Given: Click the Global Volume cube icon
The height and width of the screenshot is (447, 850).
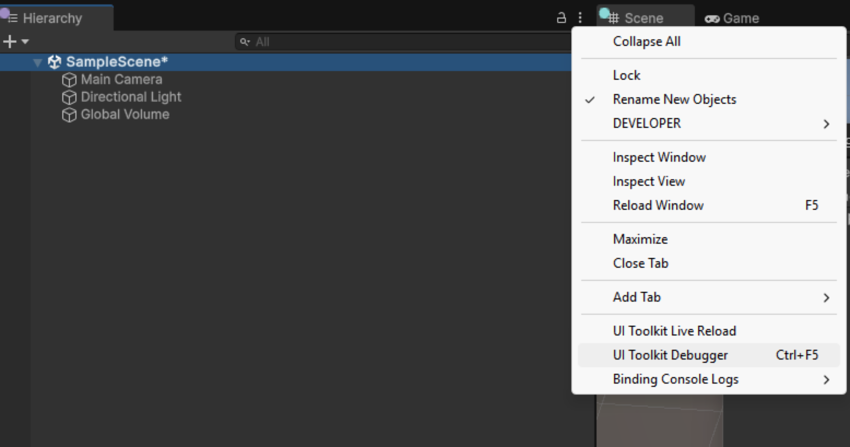Looking at the screenshot, I should 69,115.
